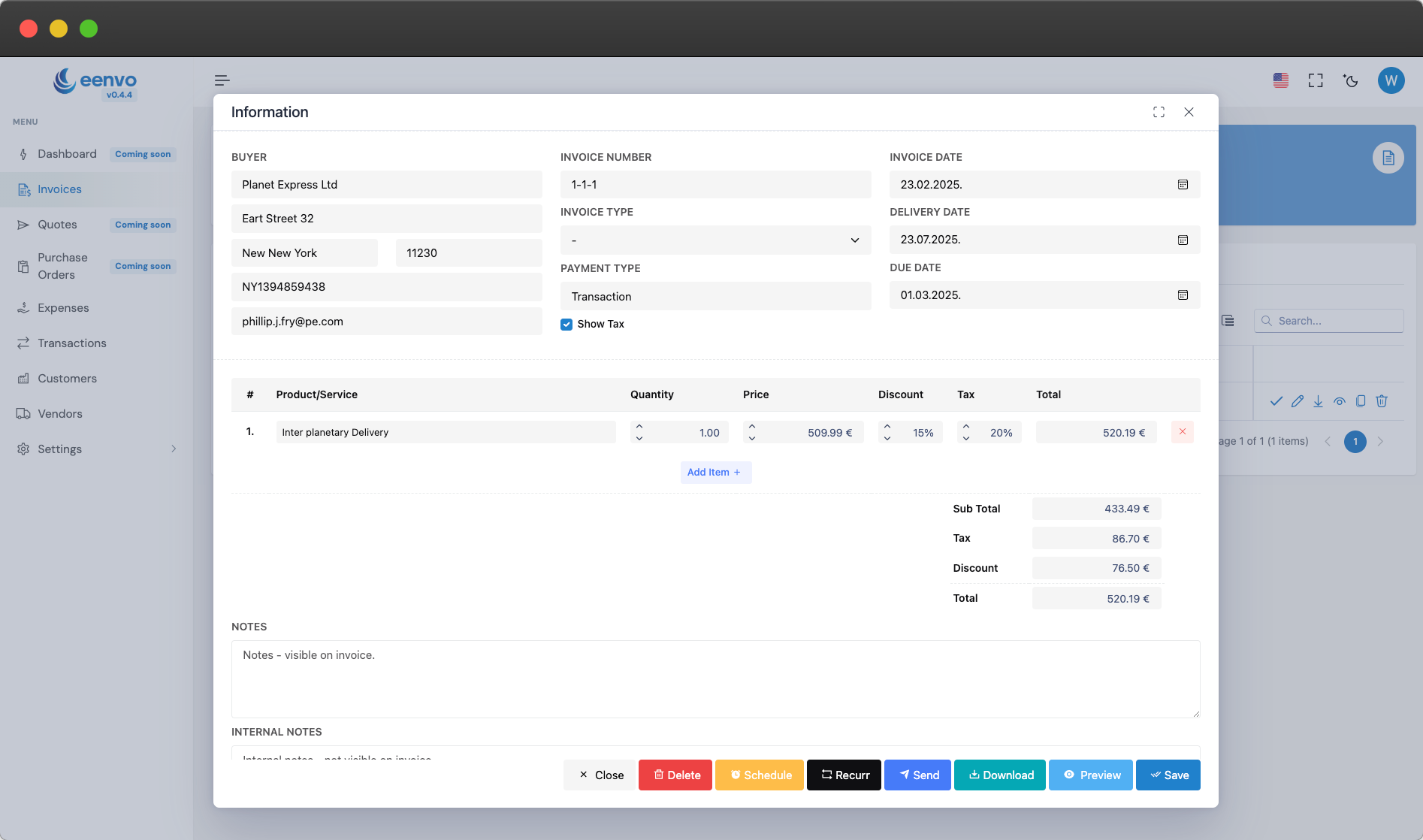Enter fullscreen using top bar icon
1423x840 pixels.
(1316, 80)
